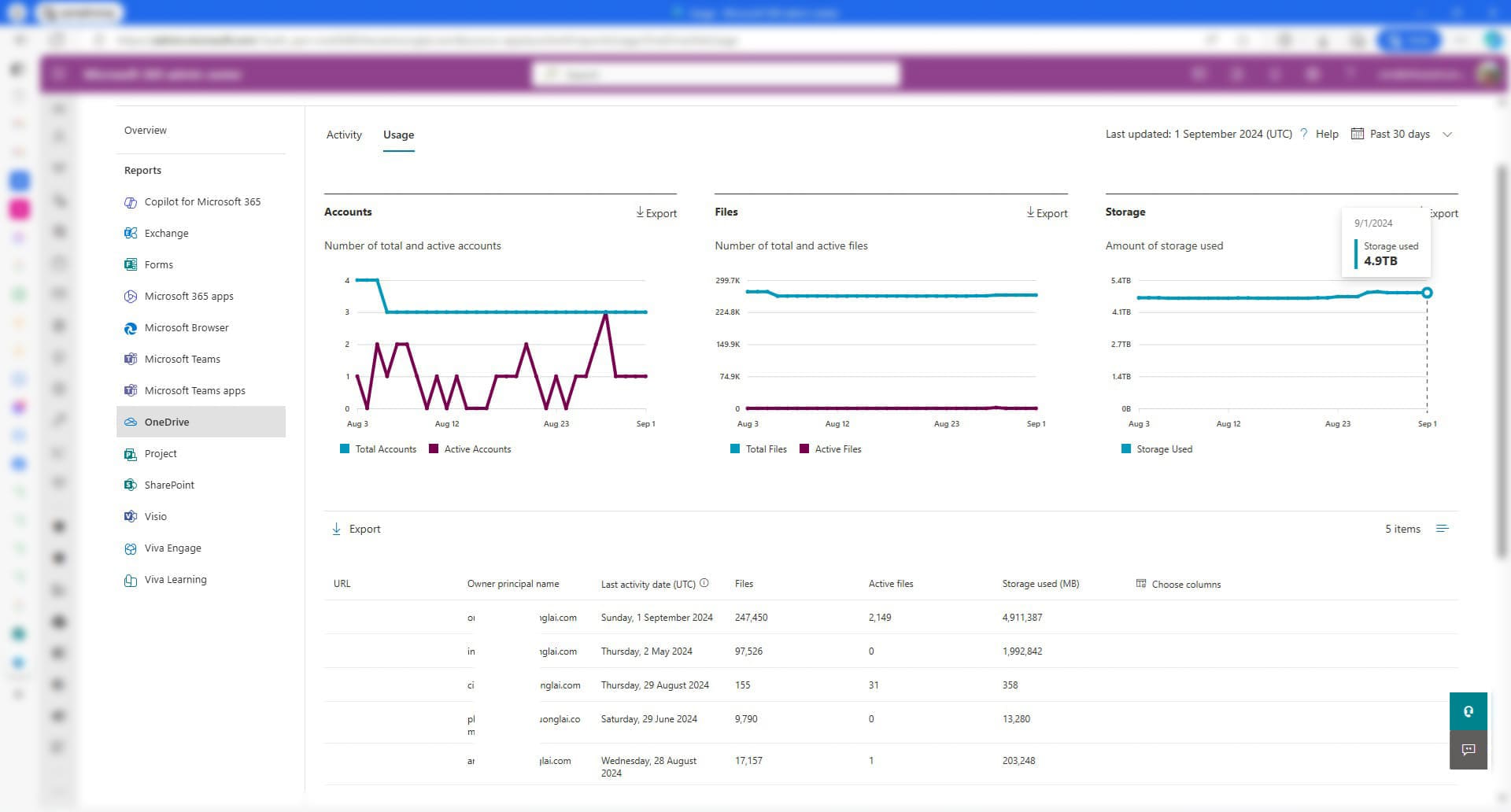Click the Microsoft Browser edge icon
The width and height of the screenshot is (1511, 812).
coord(131,328)
